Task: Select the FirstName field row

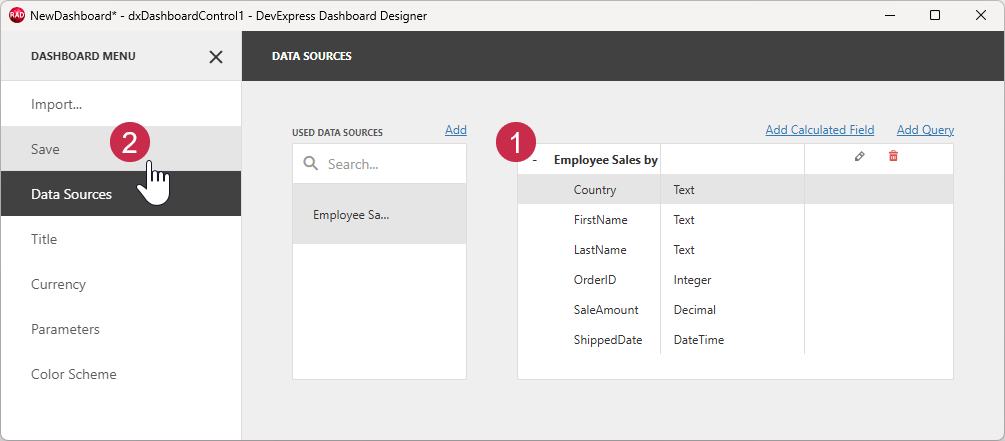Action: (735, 220)
